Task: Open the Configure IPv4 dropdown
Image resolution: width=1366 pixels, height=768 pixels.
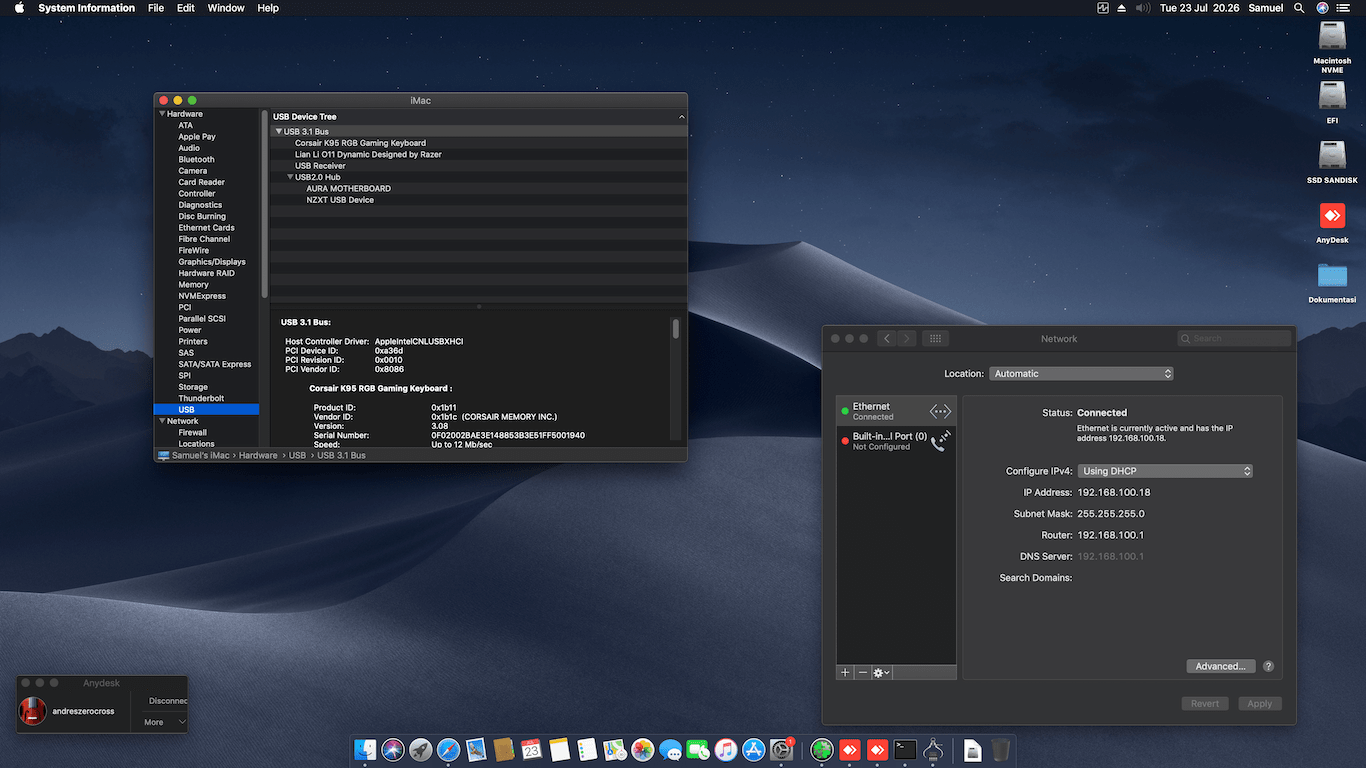Action: (x=1165, y=471)
